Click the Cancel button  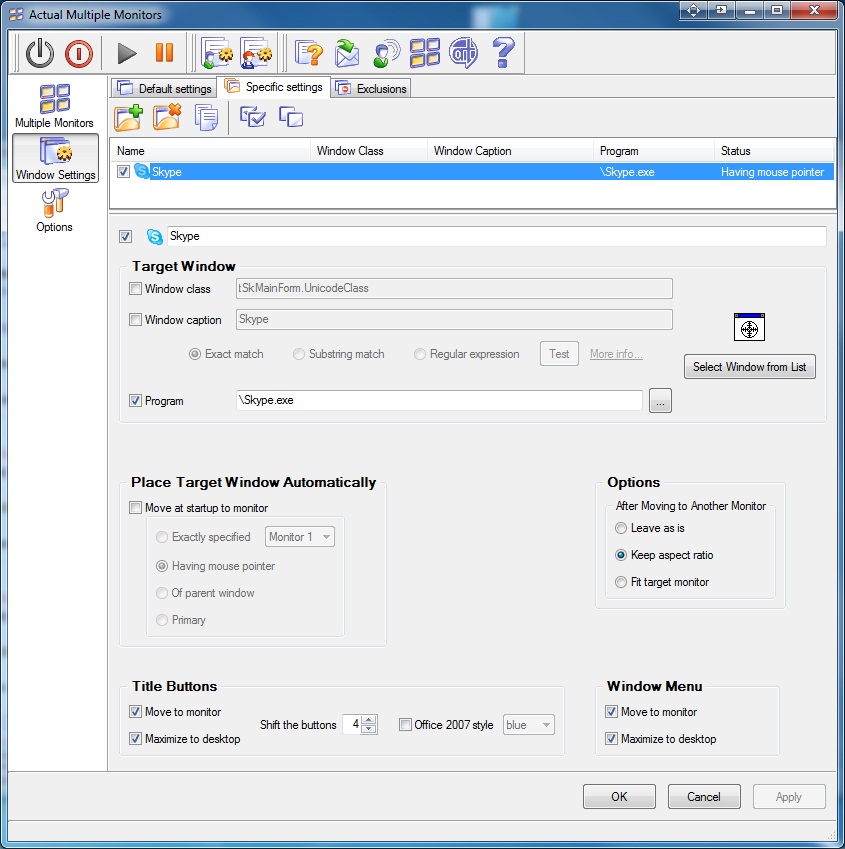(704, 796)
